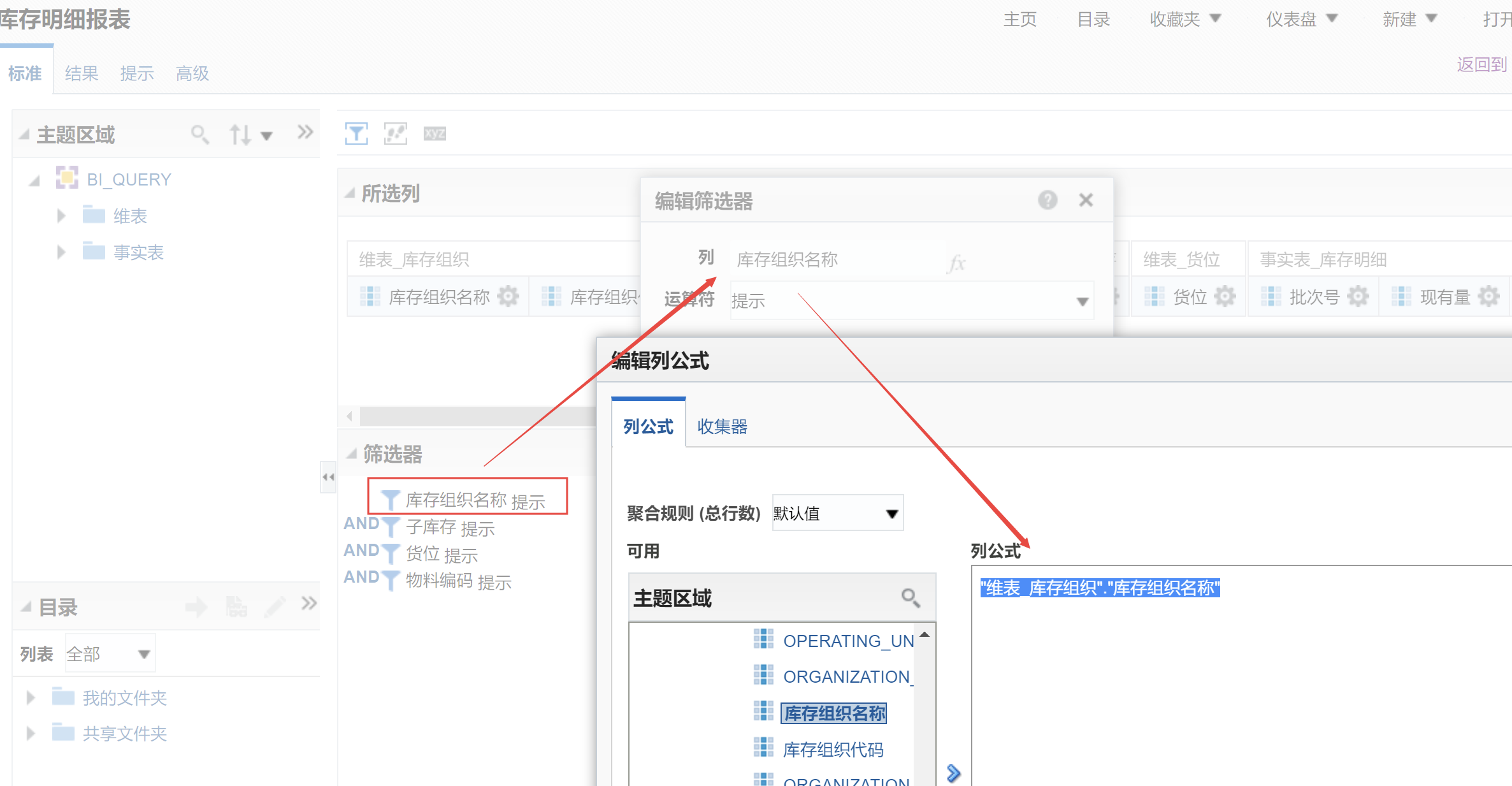The height and width of the screenshot is (786, 1512).
Task: Expand the 维表 folder in tree
Action: pyautogui.click(x=61, y=216)
